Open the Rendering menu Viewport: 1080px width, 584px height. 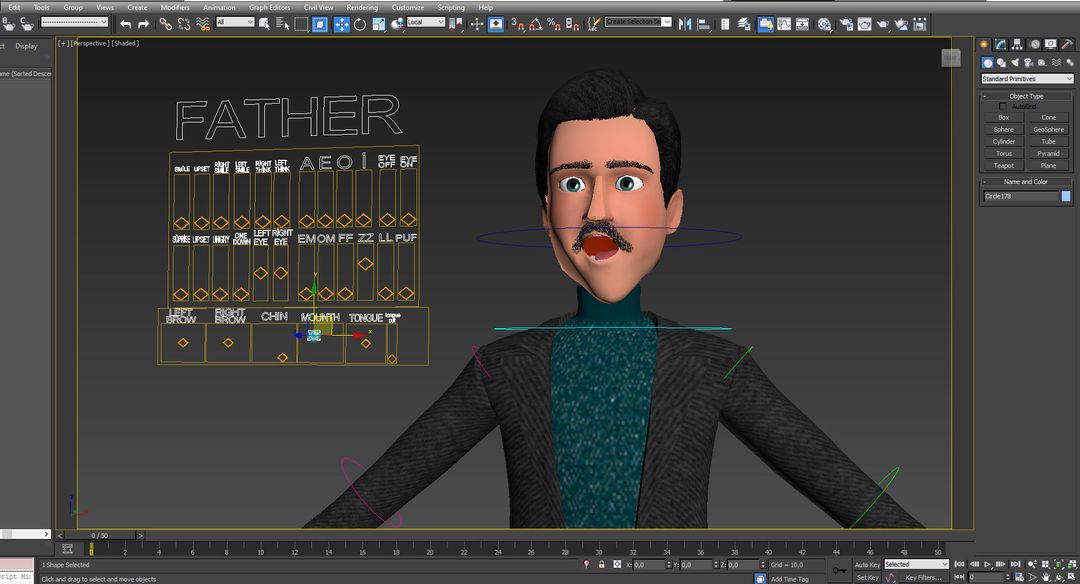click(362, 6)
